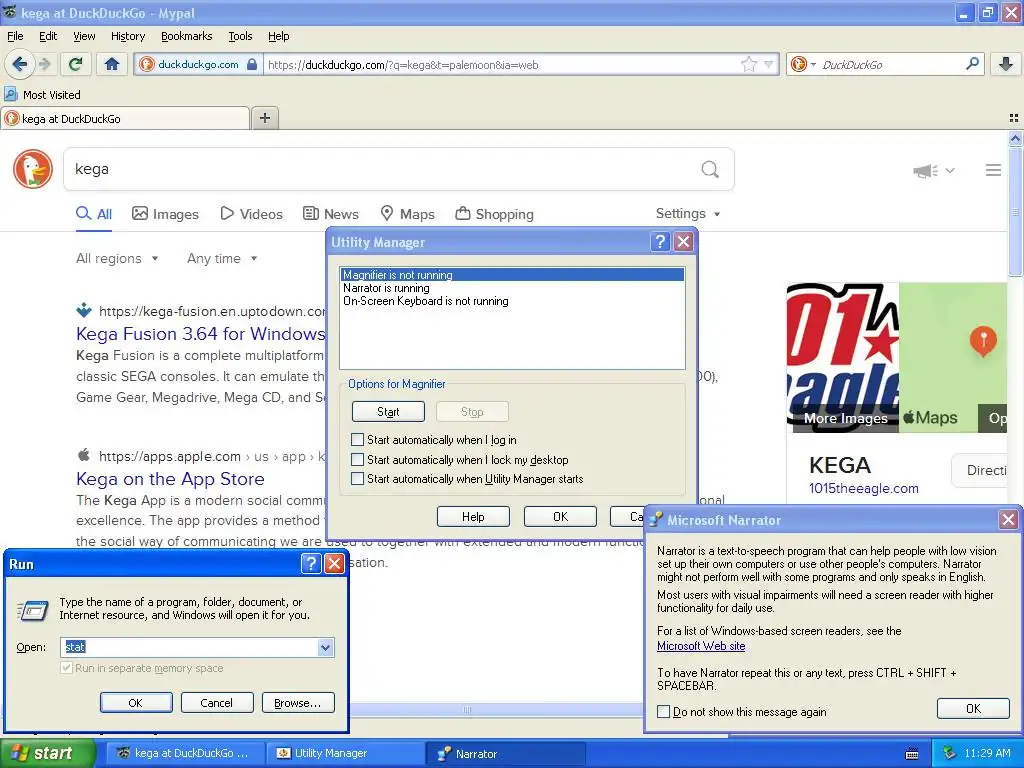Check Start automatically when I lock my desktop
This screenshot has height=768, width=1024.
pos(357,460)
